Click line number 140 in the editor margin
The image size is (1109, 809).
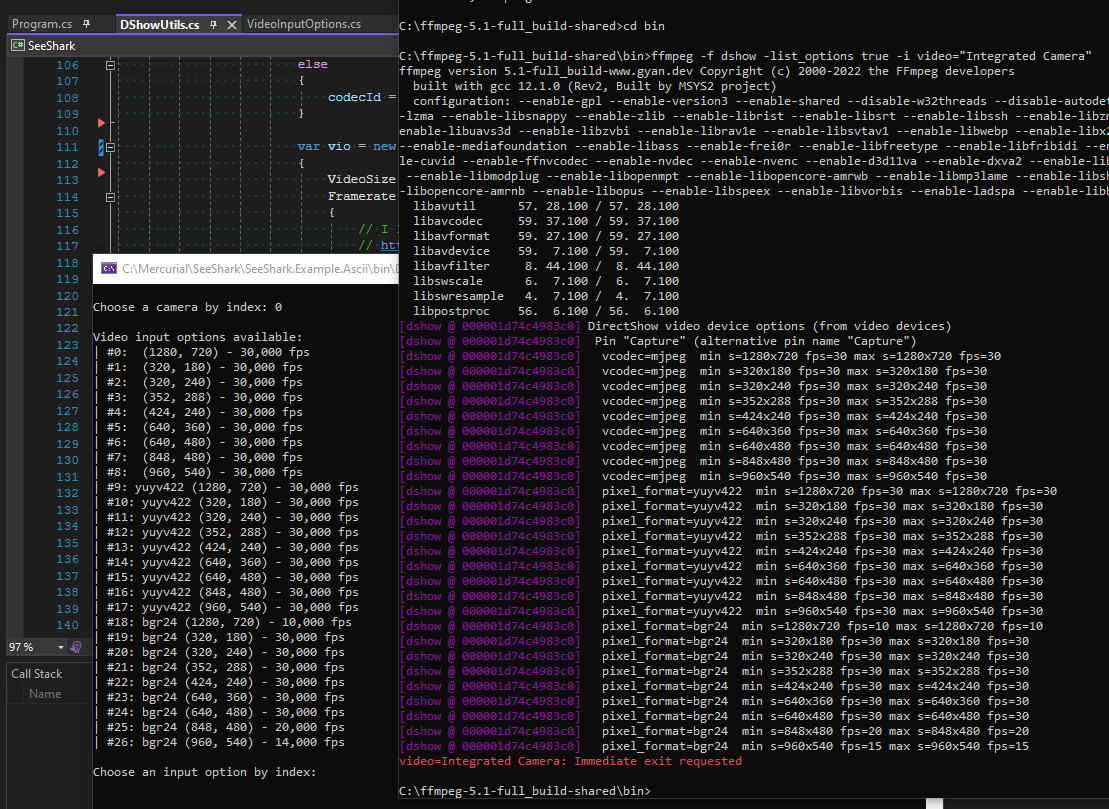pyautogui.click(x=68, y=625)
